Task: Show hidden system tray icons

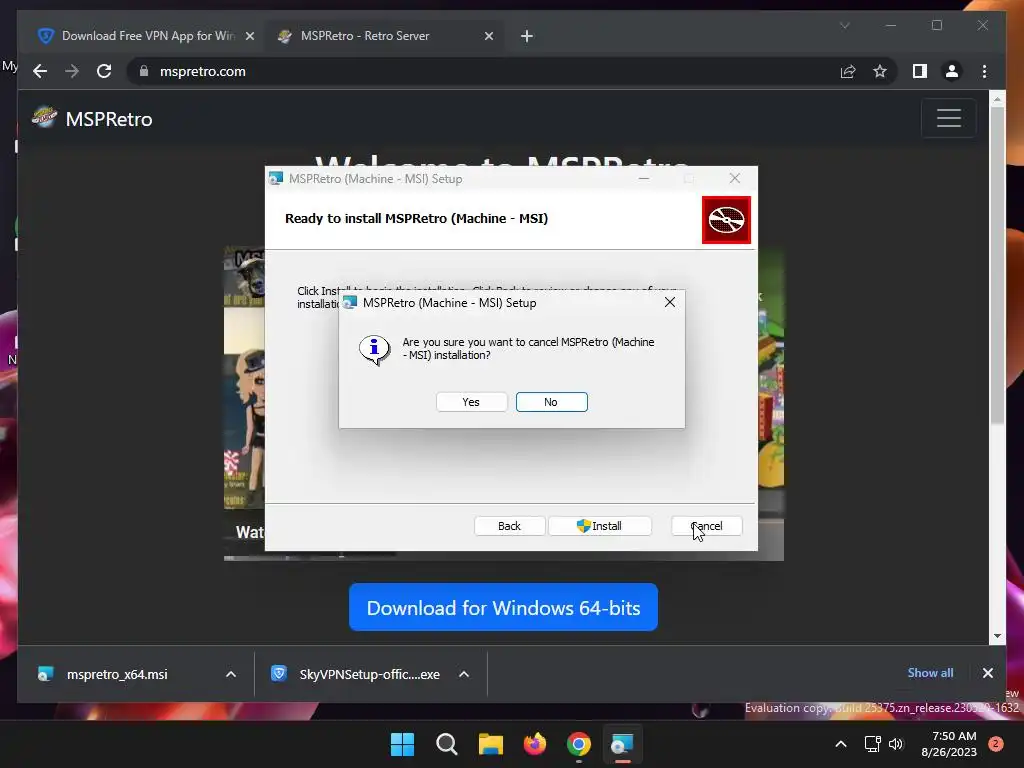Action: click(x=841, y=744)
